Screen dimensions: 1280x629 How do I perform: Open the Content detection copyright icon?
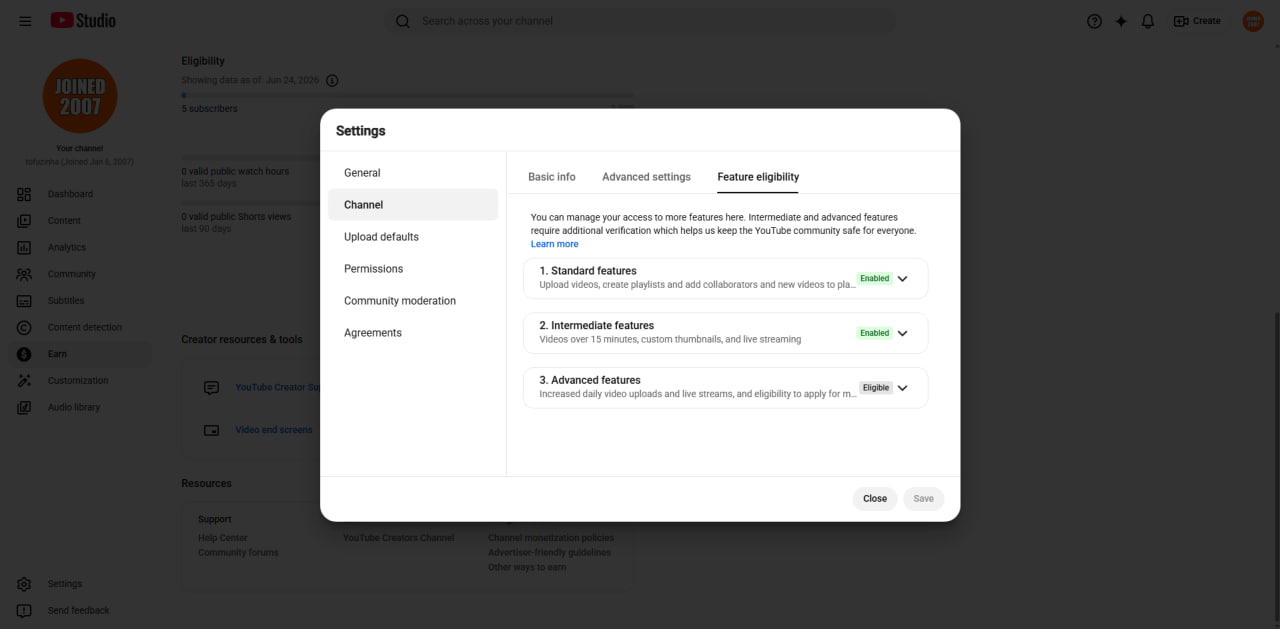coord(24,327)
